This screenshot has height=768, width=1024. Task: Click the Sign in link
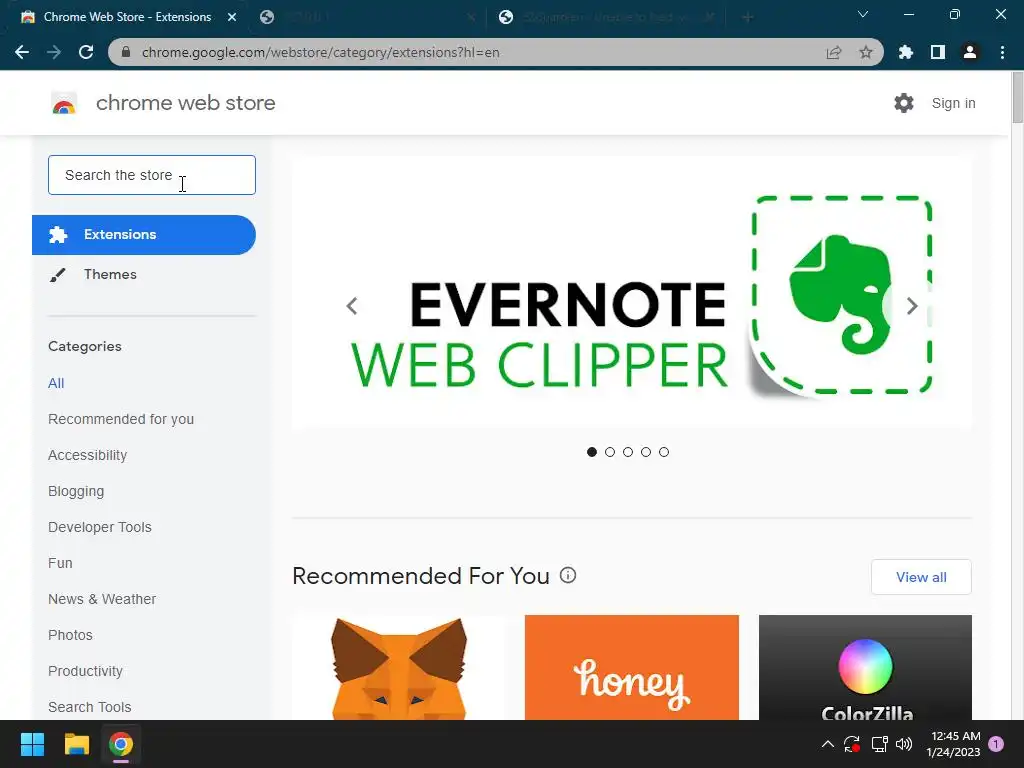click(953, 103)
